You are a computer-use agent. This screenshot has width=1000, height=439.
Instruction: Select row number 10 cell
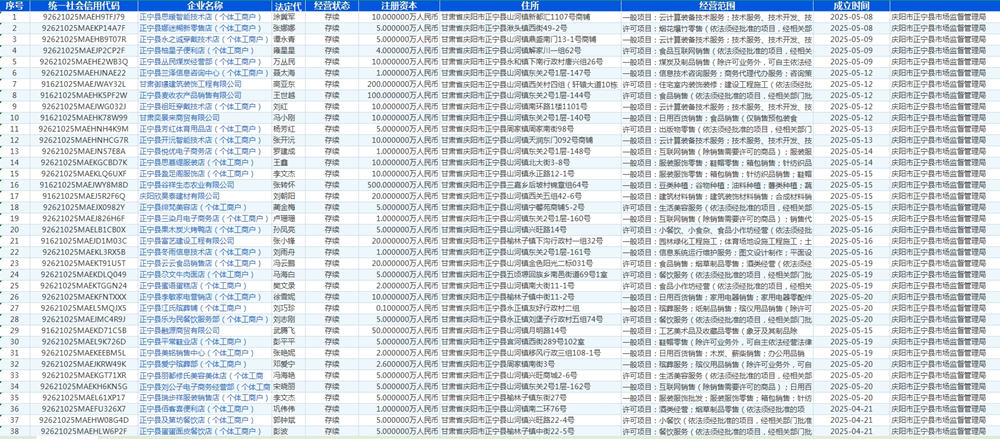click(x=14, y=118)
